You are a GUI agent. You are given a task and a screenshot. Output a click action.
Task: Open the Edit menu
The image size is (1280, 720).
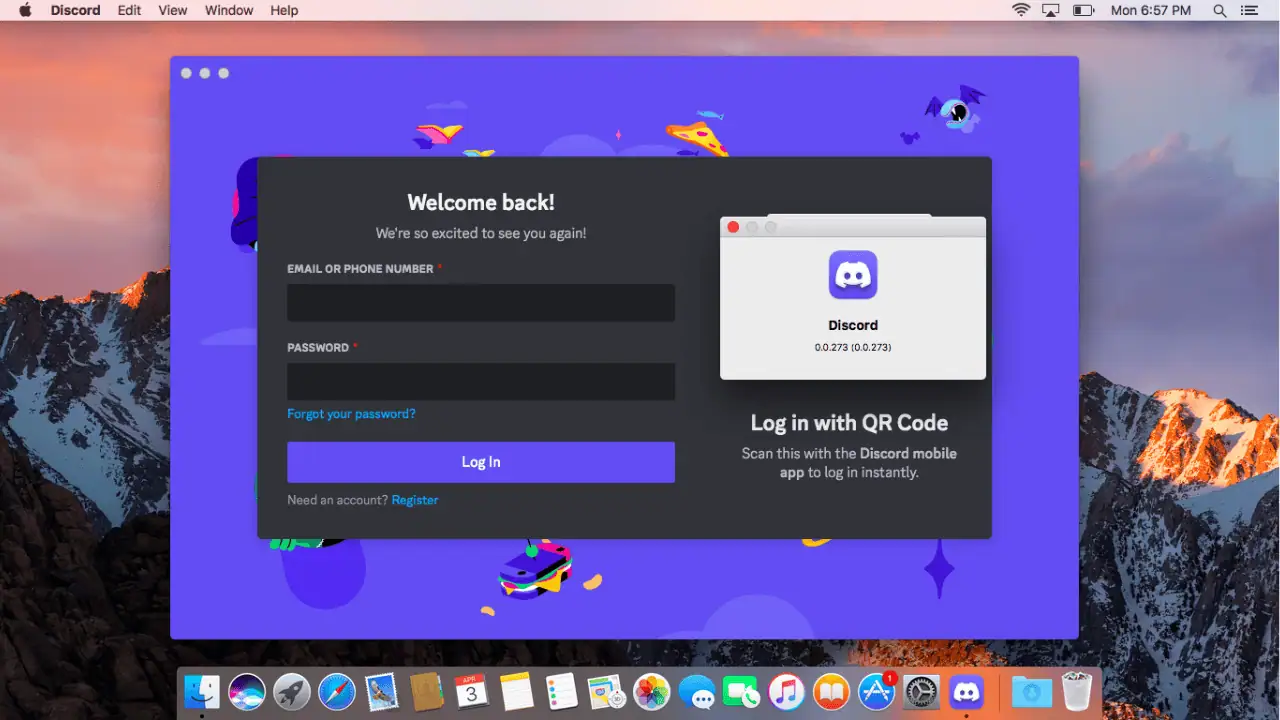[129, 10]
